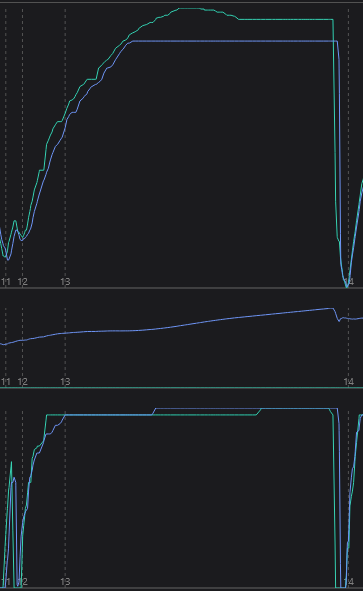Select marker 11 in the top graph
363x591 pixels.
[x=6, y=282]
